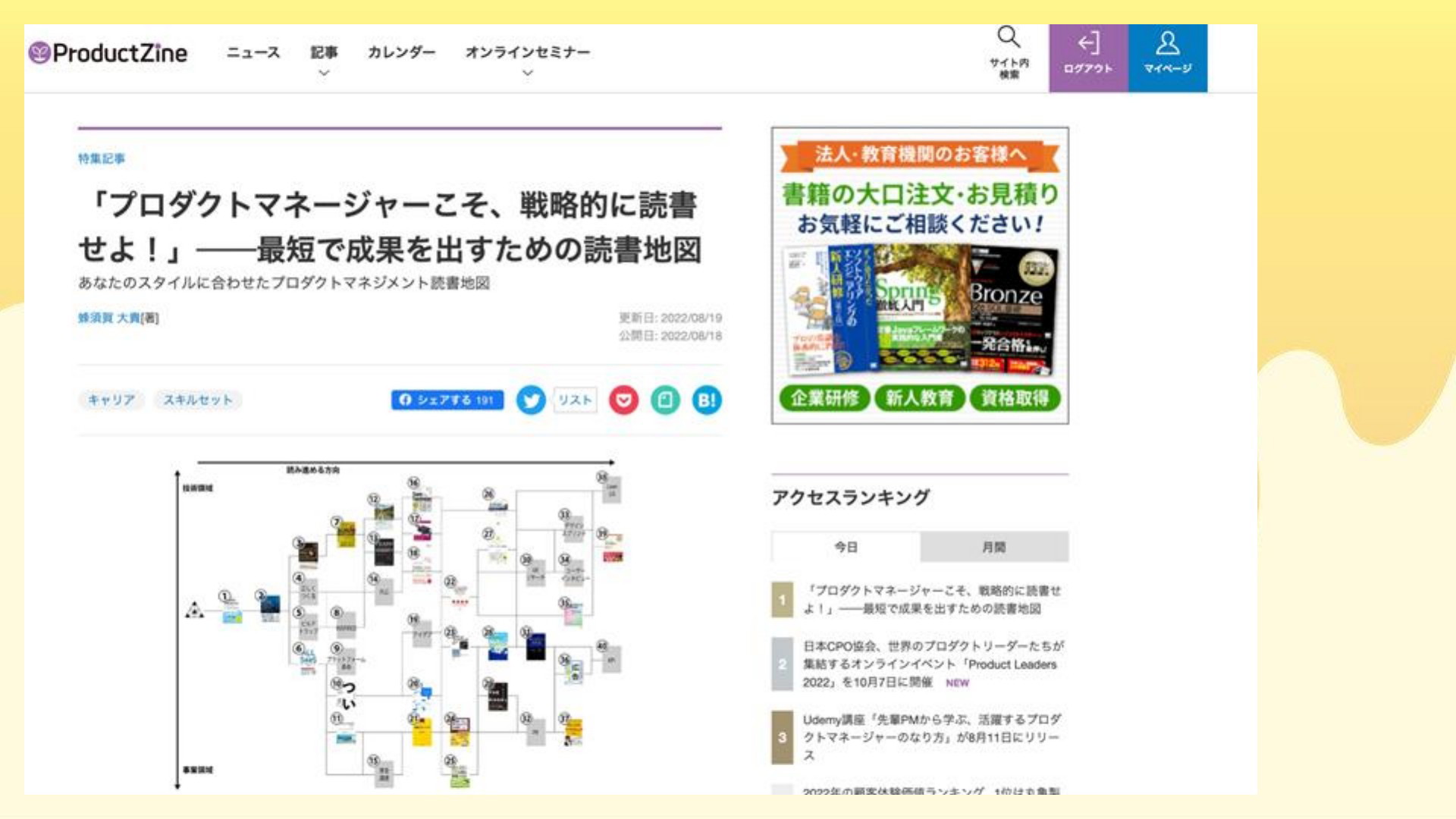Open author 蜂須賀 大貴 link
The height and width of the screenshot is (819, 1456).
click(x=108, y=318)
